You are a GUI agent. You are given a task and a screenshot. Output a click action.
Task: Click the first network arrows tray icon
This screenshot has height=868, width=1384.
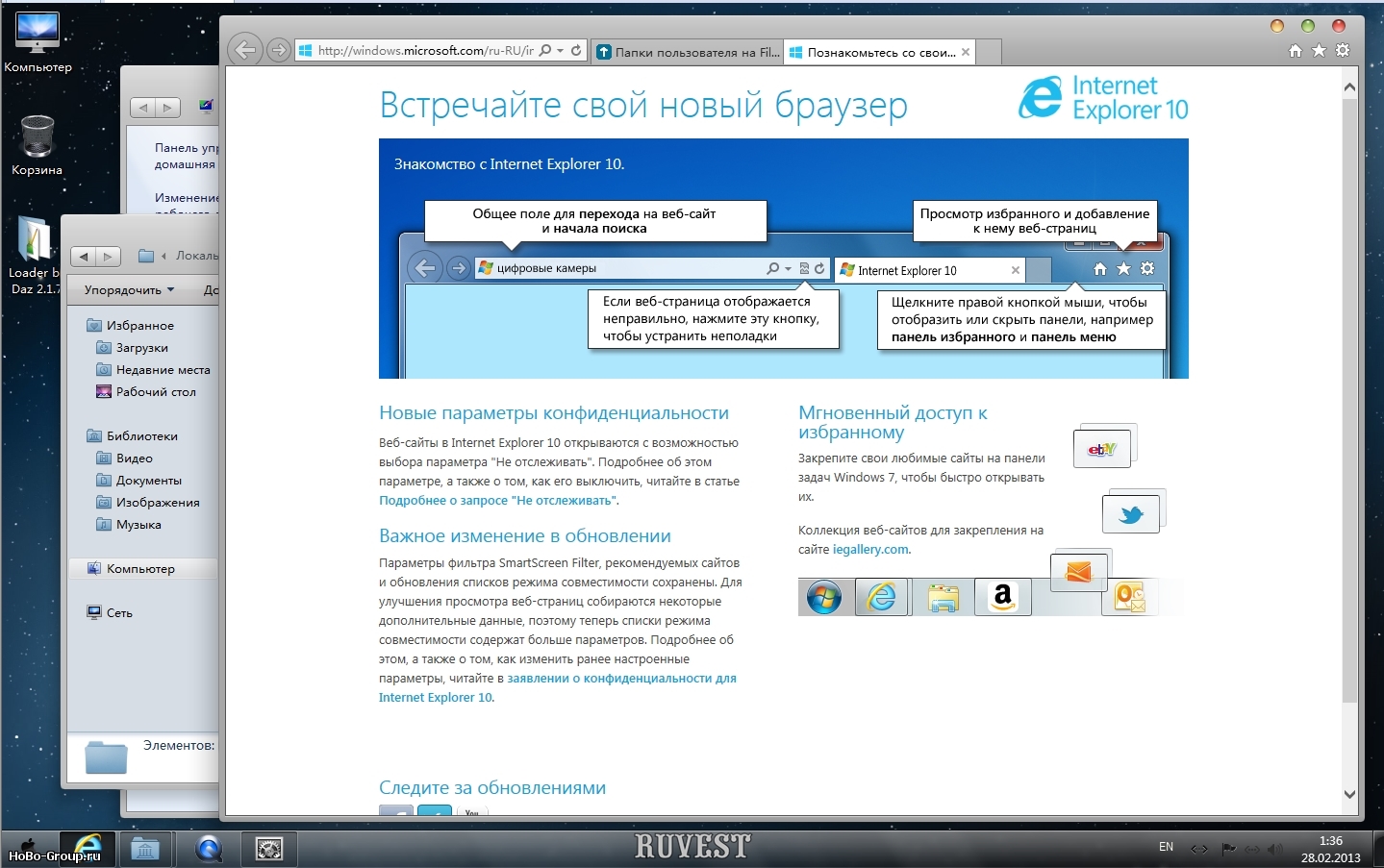click(1198, 849)
